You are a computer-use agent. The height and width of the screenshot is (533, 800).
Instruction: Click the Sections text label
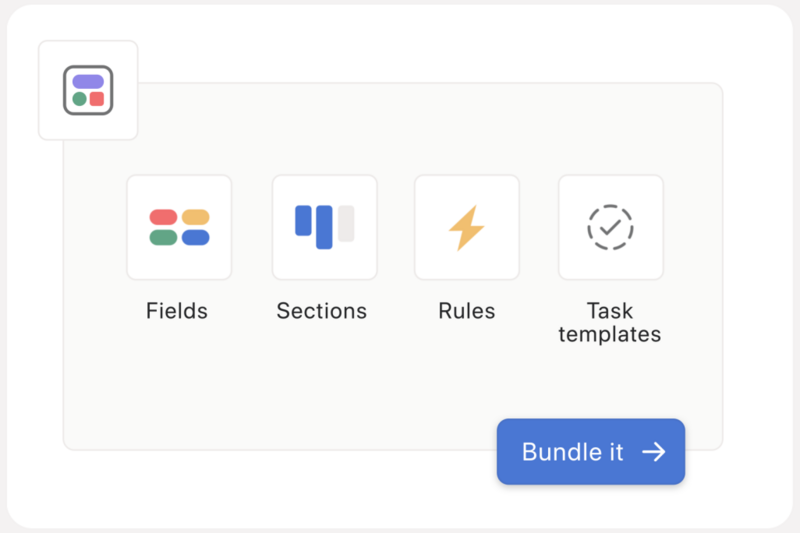pyautogui.click(x=321, y=311)
